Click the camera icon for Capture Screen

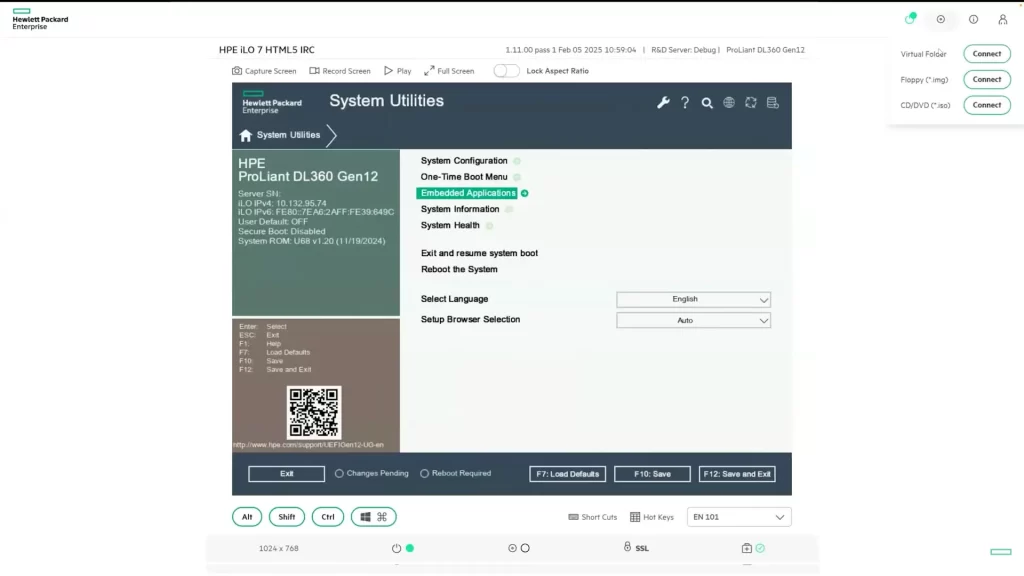237,71
